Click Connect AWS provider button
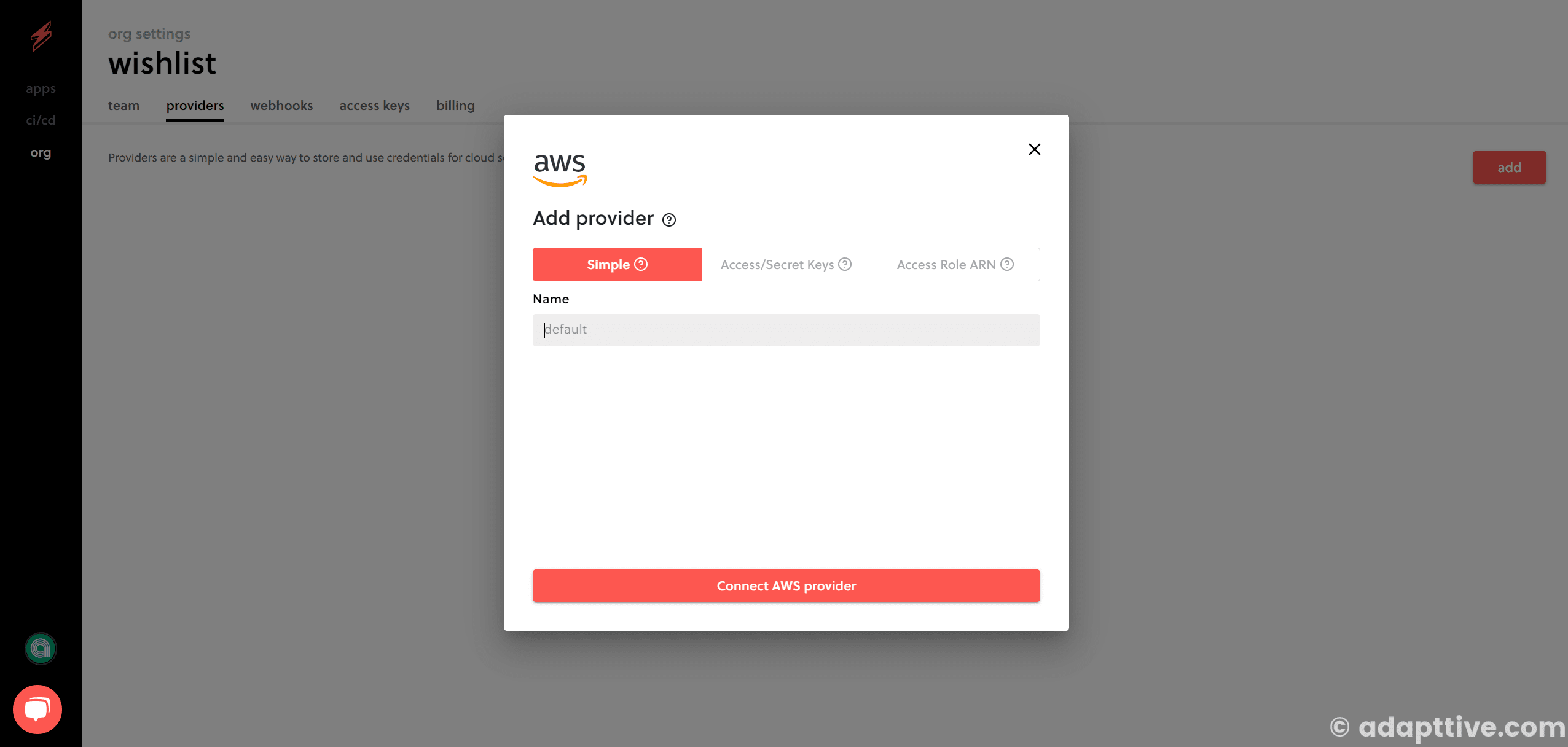 [786, 585]
